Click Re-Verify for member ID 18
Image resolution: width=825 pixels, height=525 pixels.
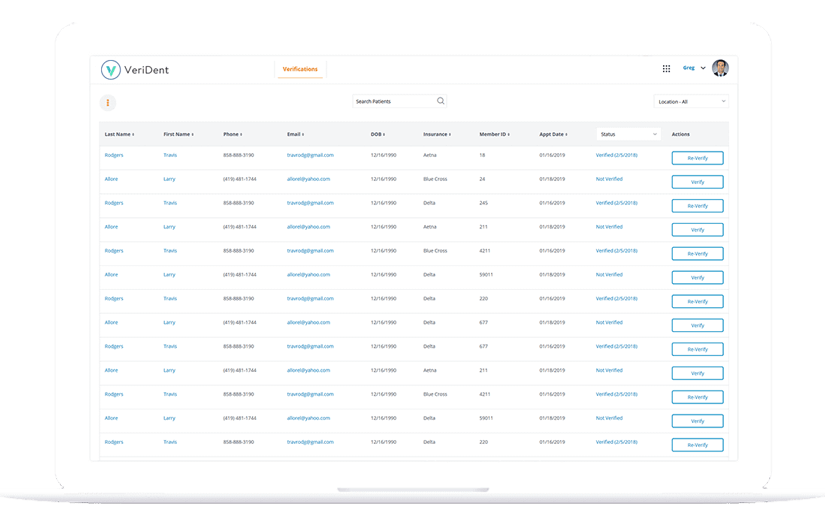coord(697,158)
